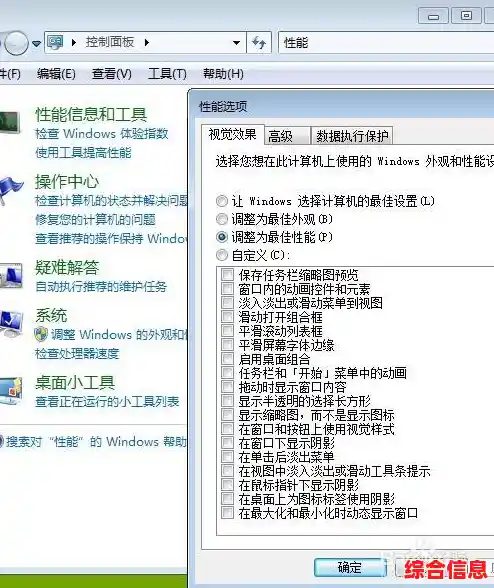Click 调整 Windows 的外观和性能 link
494x588 pixels.
point(119,334)
